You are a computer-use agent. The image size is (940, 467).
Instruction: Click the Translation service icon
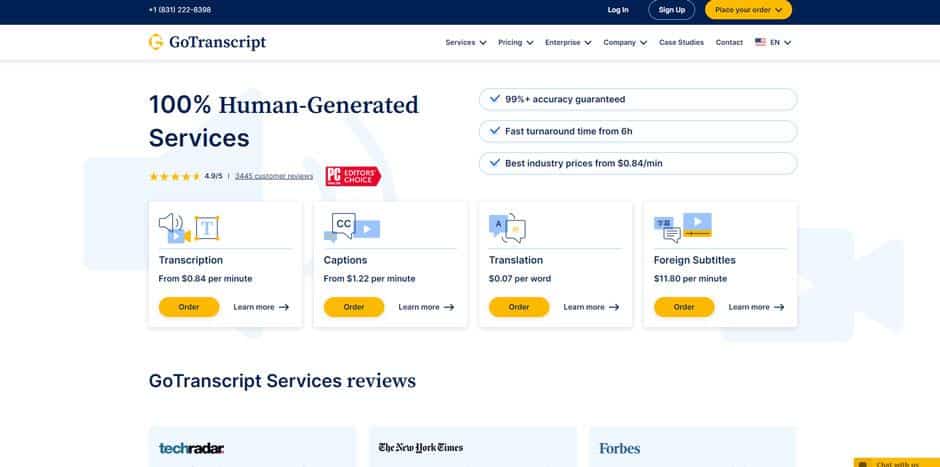[507, 228]
